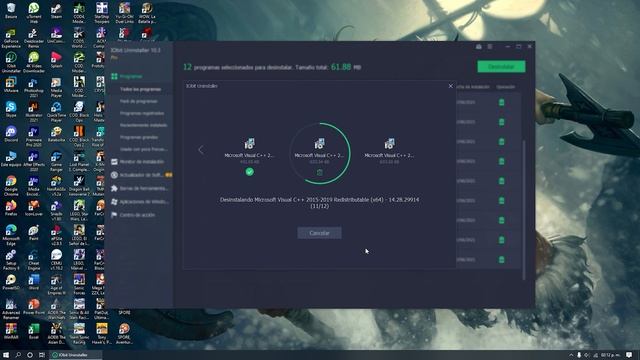Open PowerPoint desktop shortcut
Screen dimensions: 640x360
[x=33, y=307]
